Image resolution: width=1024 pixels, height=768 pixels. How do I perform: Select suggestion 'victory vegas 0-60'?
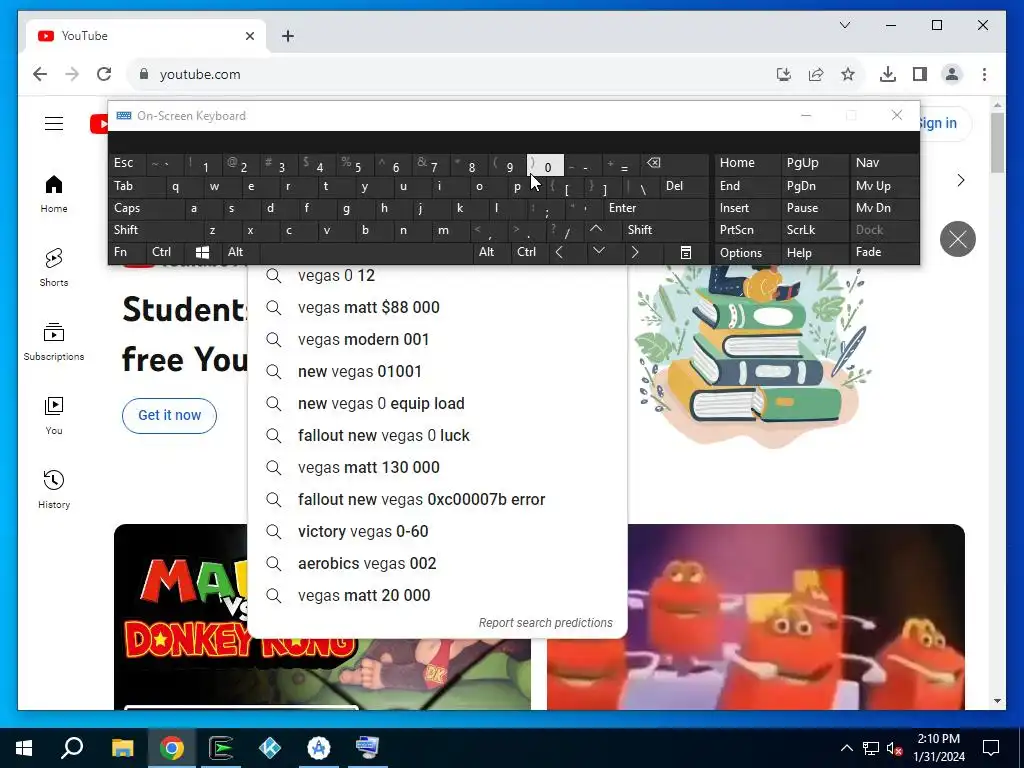coord(438,532)
